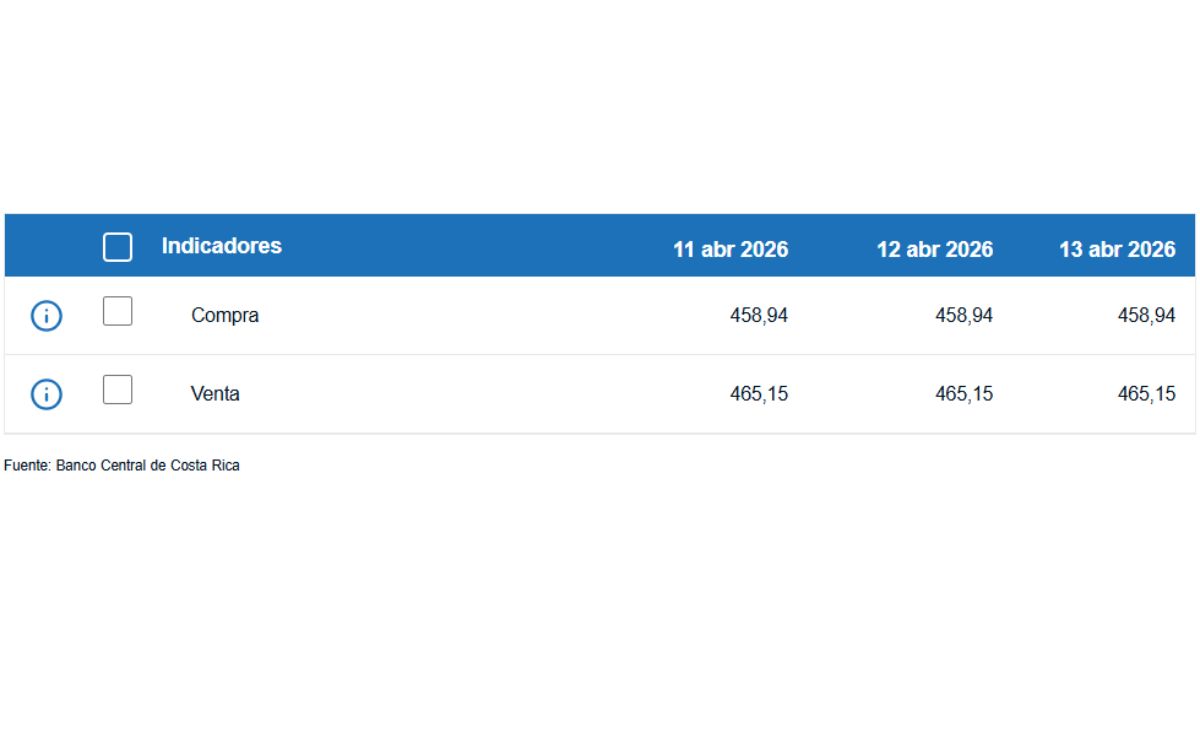The image size is (1200, 747).
Task: Open details via Compra row information symbol
Action: point(44,316)
